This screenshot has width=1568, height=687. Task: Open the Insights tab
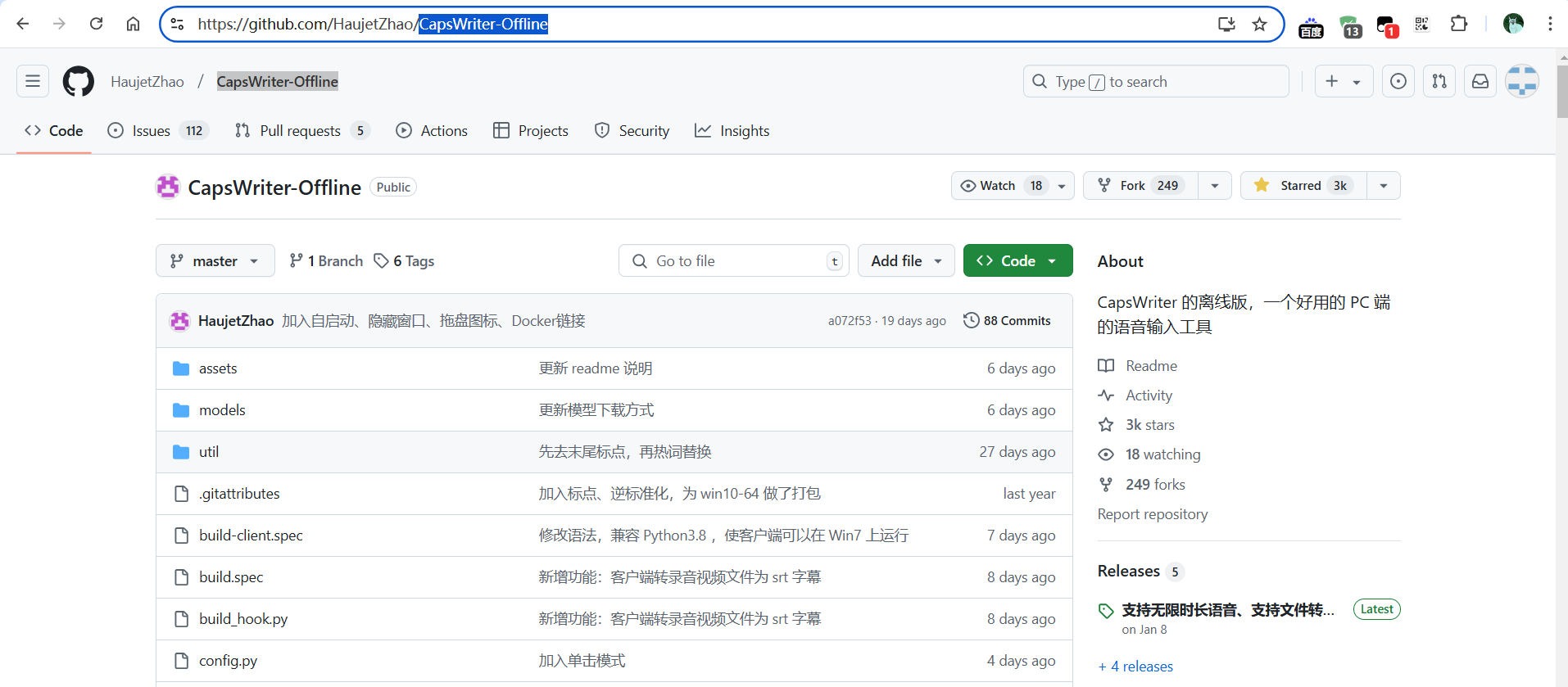(732, 131)
